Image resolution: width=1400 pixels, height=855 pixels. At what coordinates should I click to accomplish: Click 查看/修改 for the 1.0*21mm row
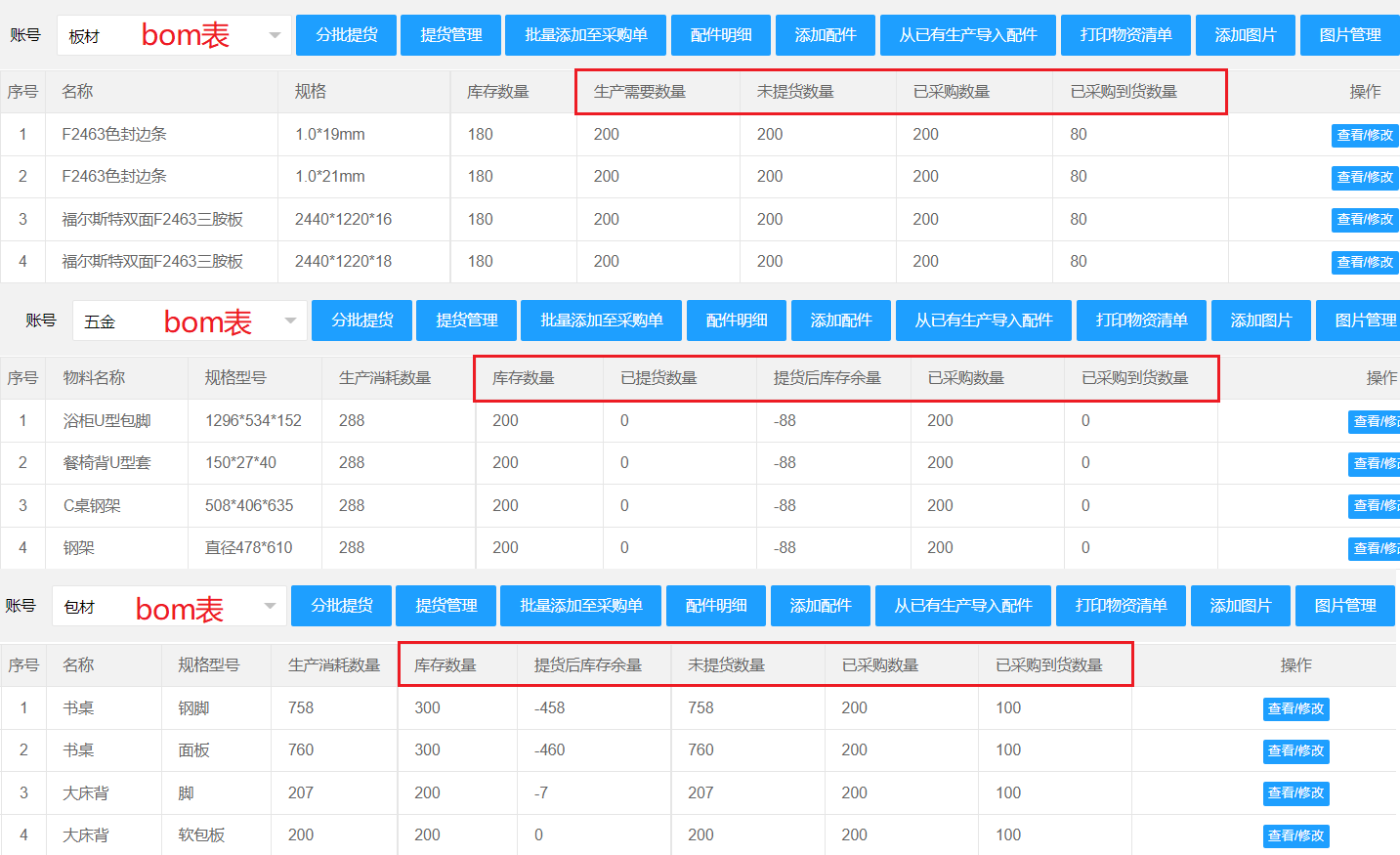click(1365, 177)
